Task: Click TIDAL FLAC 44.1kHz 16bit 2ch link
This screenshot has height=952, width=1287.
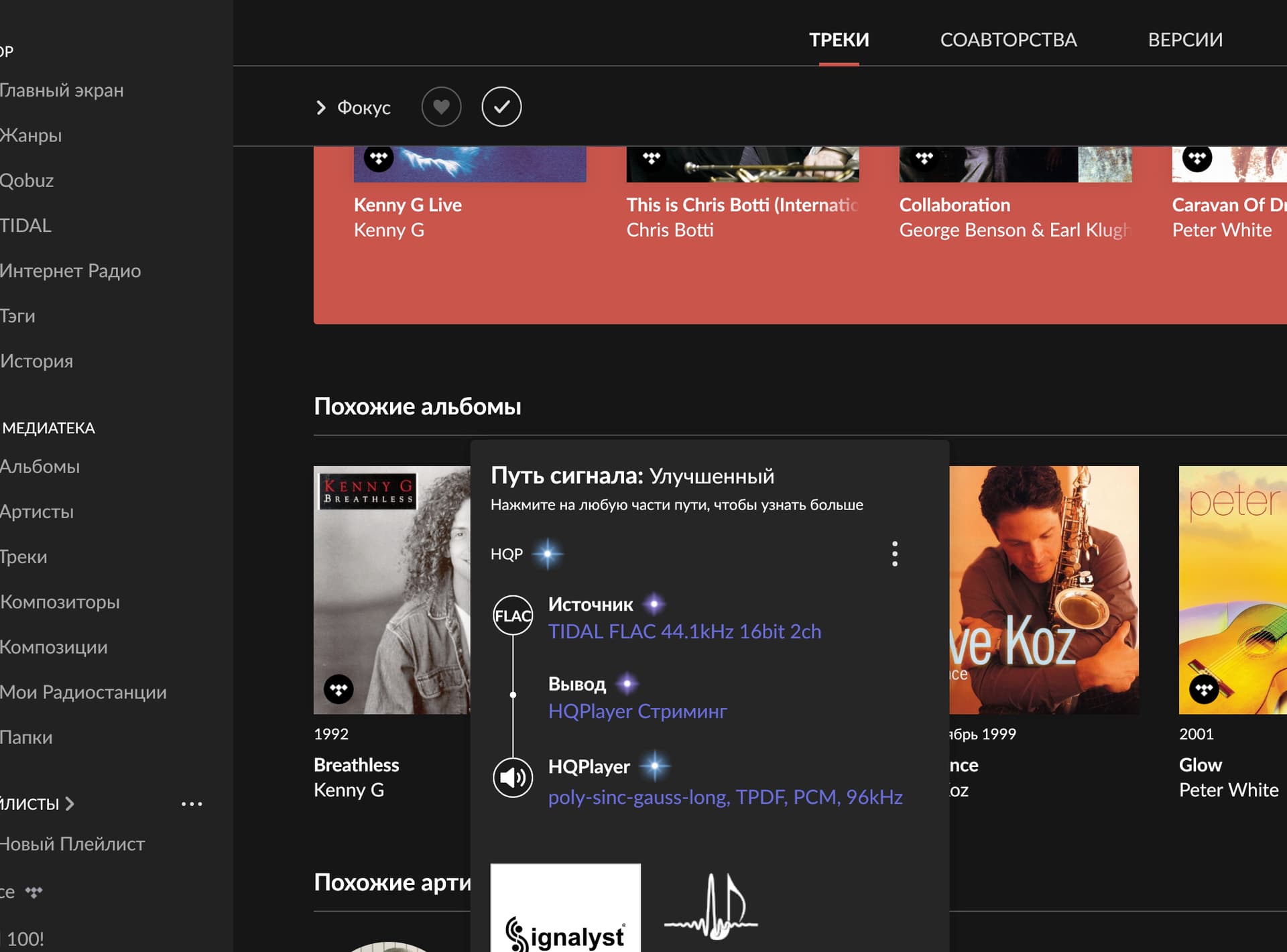Action: [684, 631]
